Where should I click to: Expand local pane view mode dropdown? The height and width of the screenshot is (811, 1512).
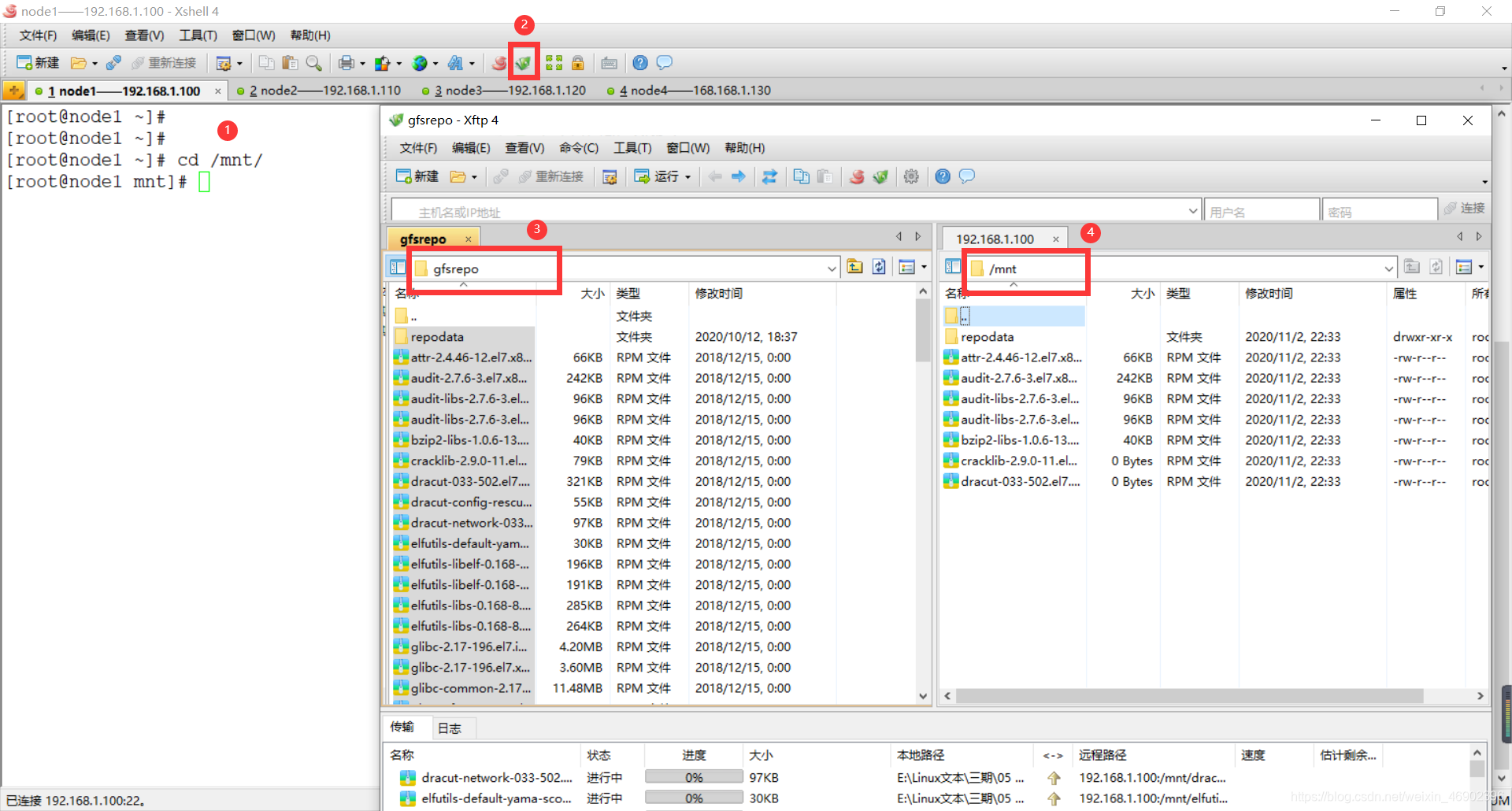(x=924, y=268)
